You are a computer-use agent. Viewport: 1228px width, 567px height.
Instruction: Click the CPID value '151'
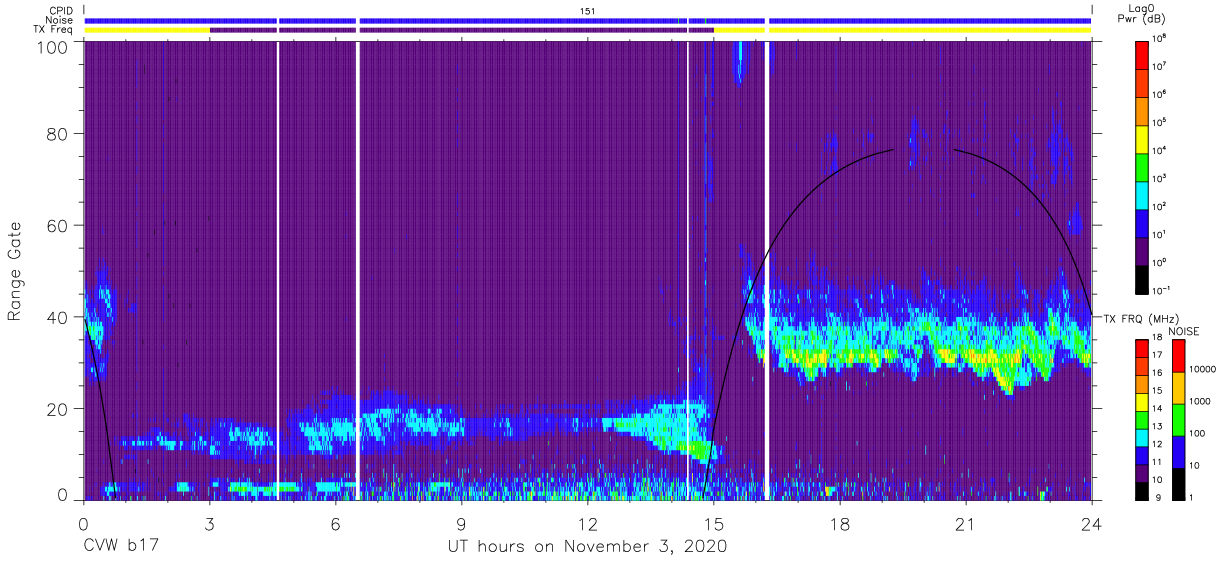(x=588, y=10)
